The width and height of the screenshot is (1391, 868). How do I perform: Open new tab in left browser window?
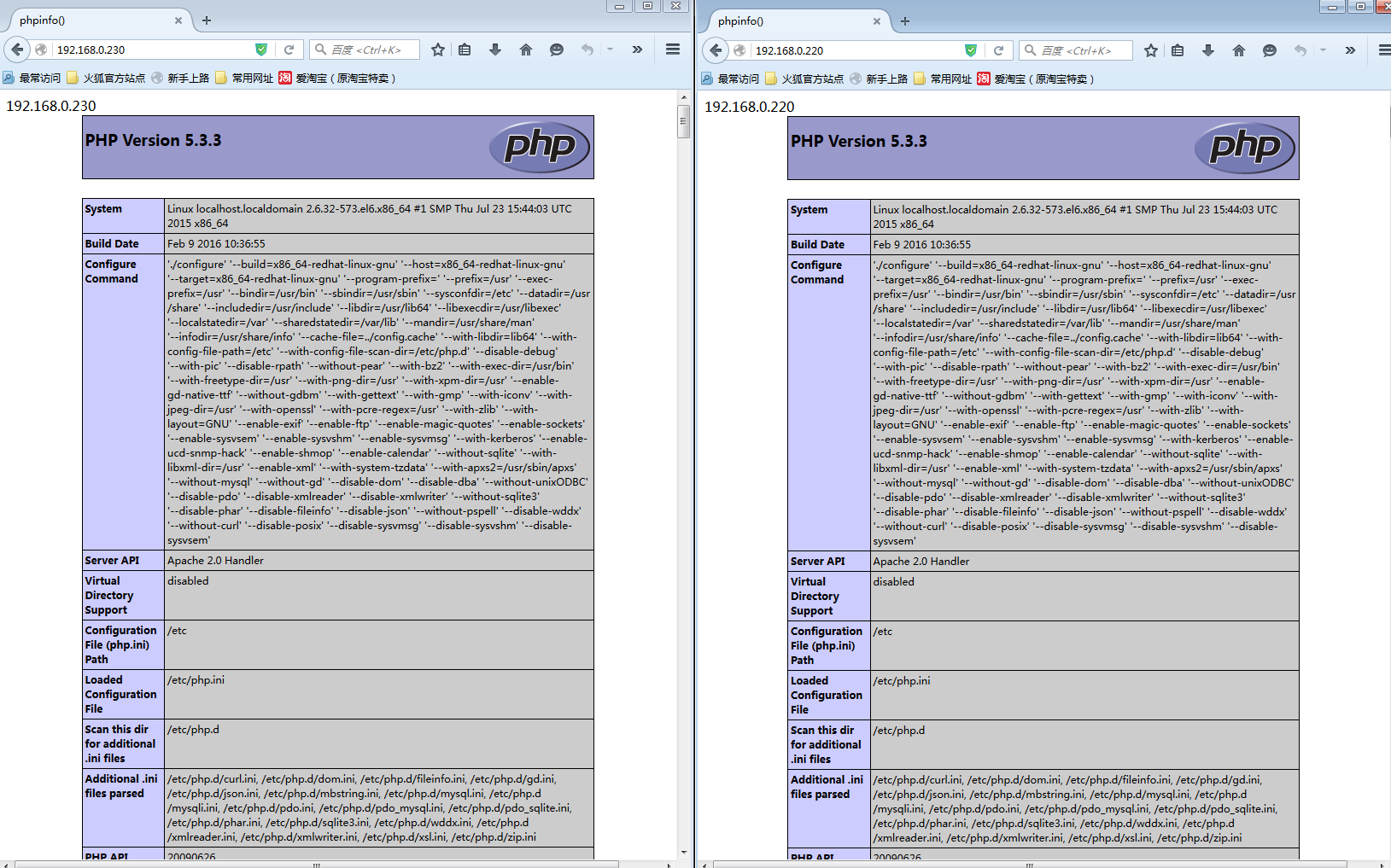(207, 20)
